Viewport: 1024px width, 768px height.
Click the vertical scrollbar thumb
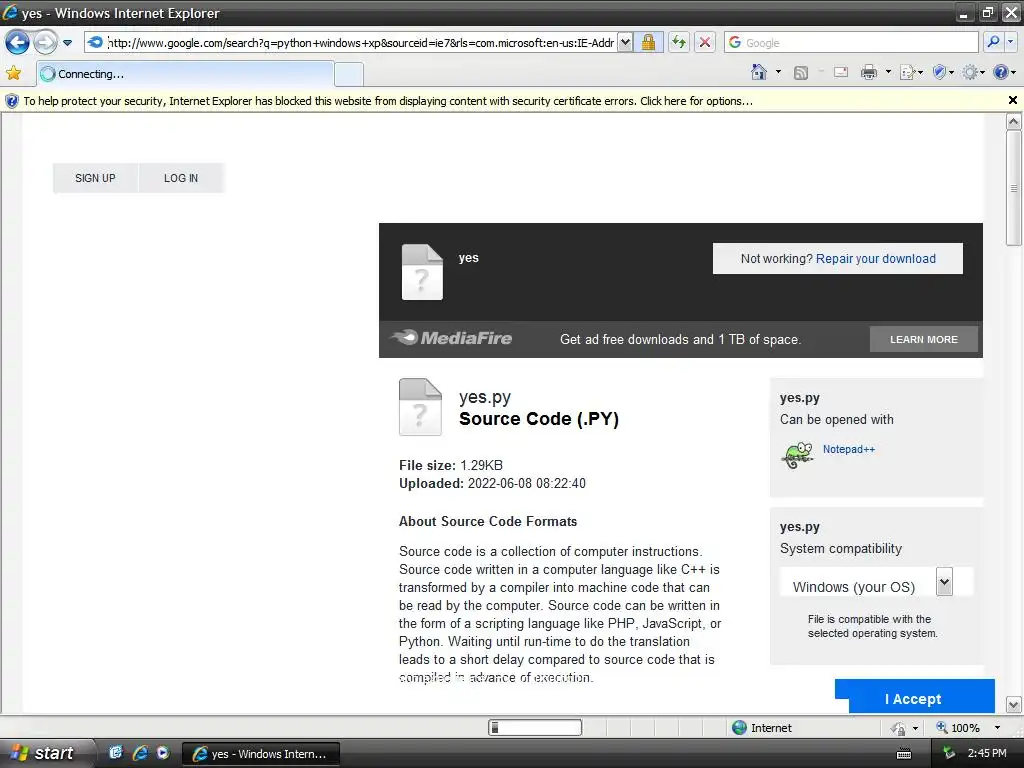(x=1014, y=188)
